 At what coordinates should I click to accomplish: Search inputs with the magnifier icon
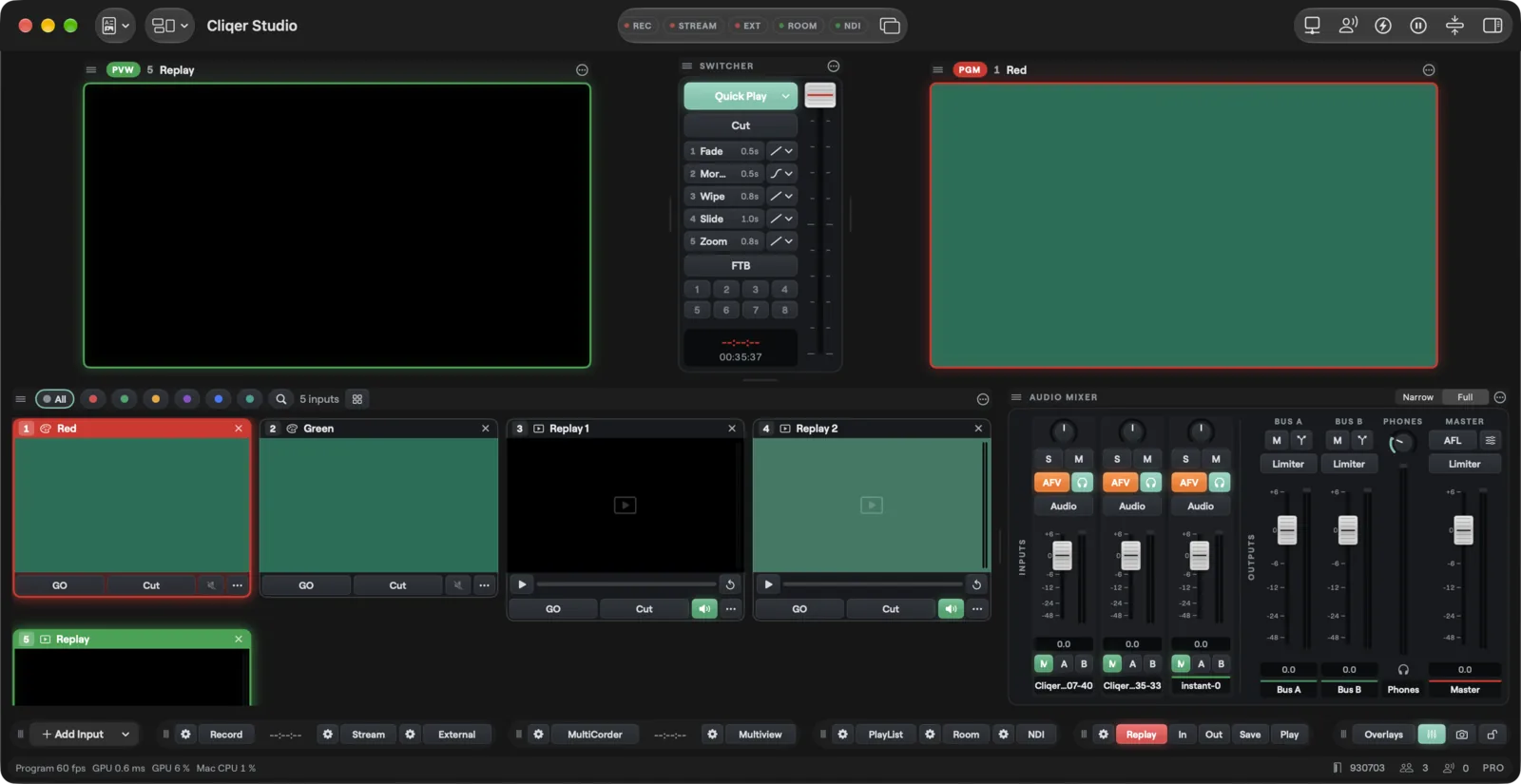tap(281, 399)
